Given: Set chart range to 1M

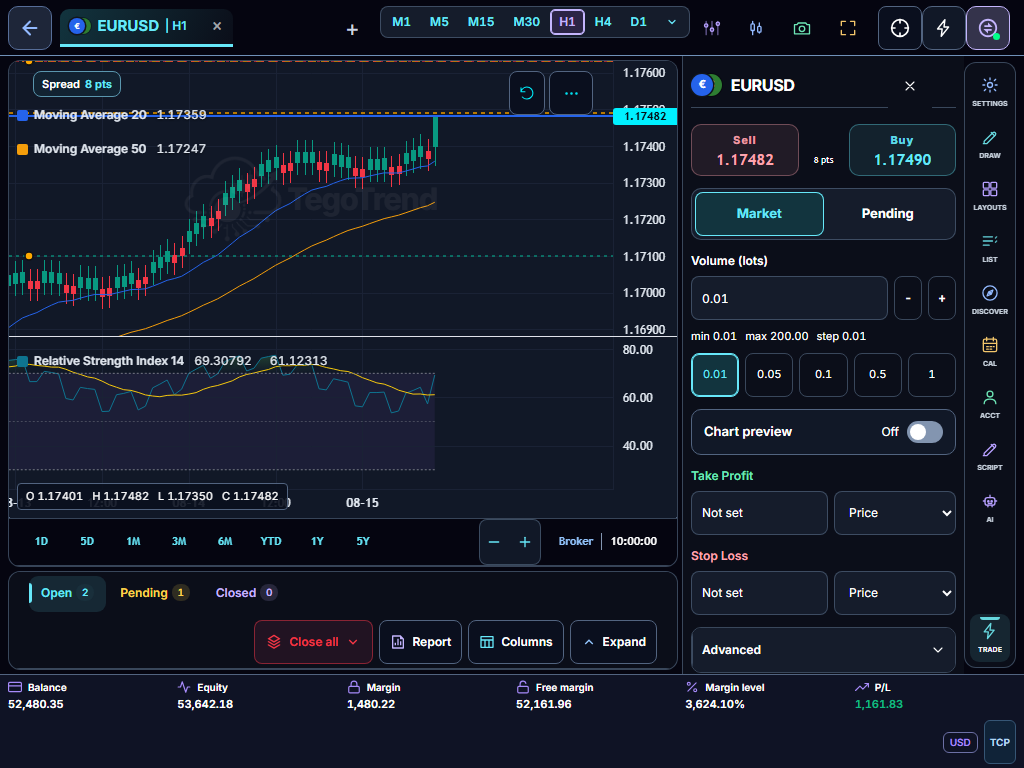Looking at the screenshot, I should [133, 541].
